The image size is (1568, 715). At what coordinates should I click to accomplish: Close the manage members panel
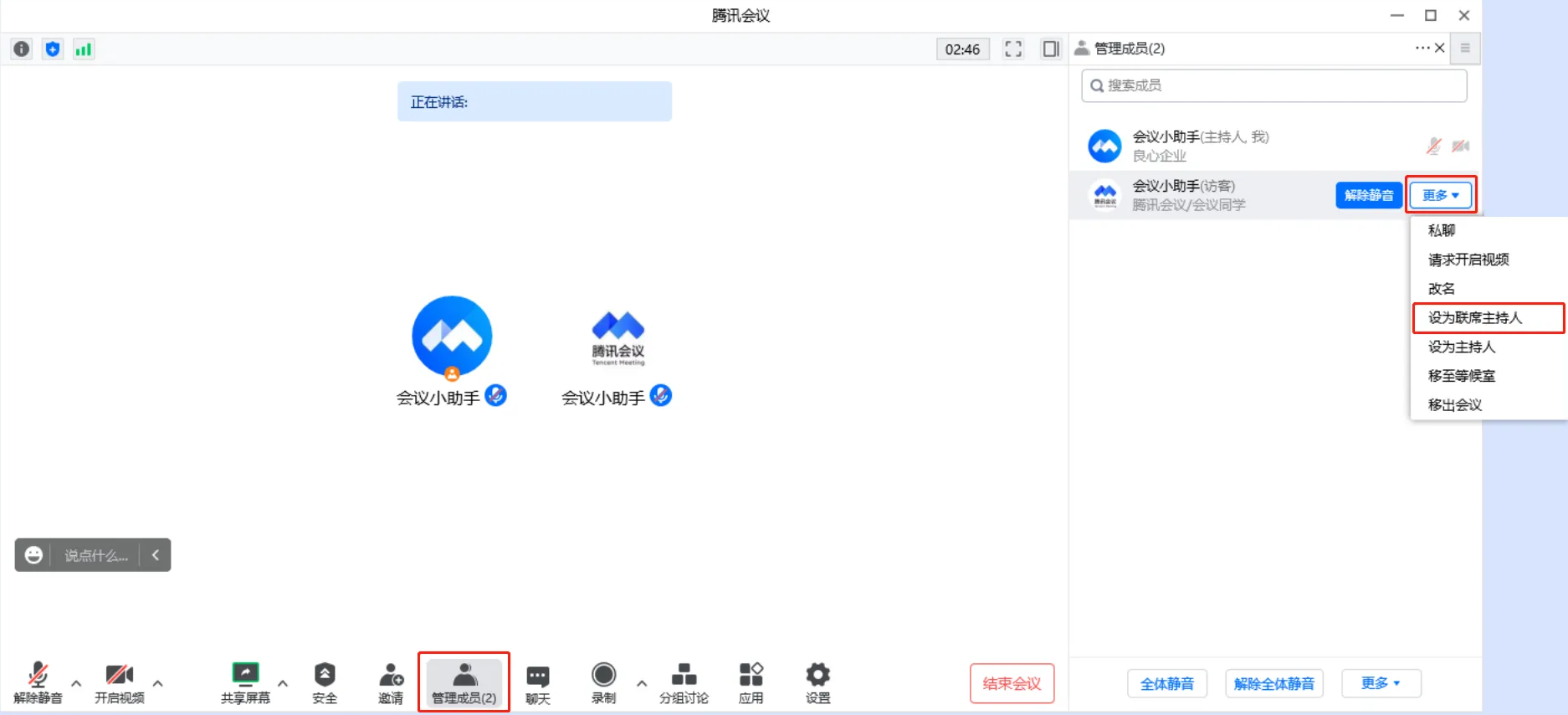1440,48
